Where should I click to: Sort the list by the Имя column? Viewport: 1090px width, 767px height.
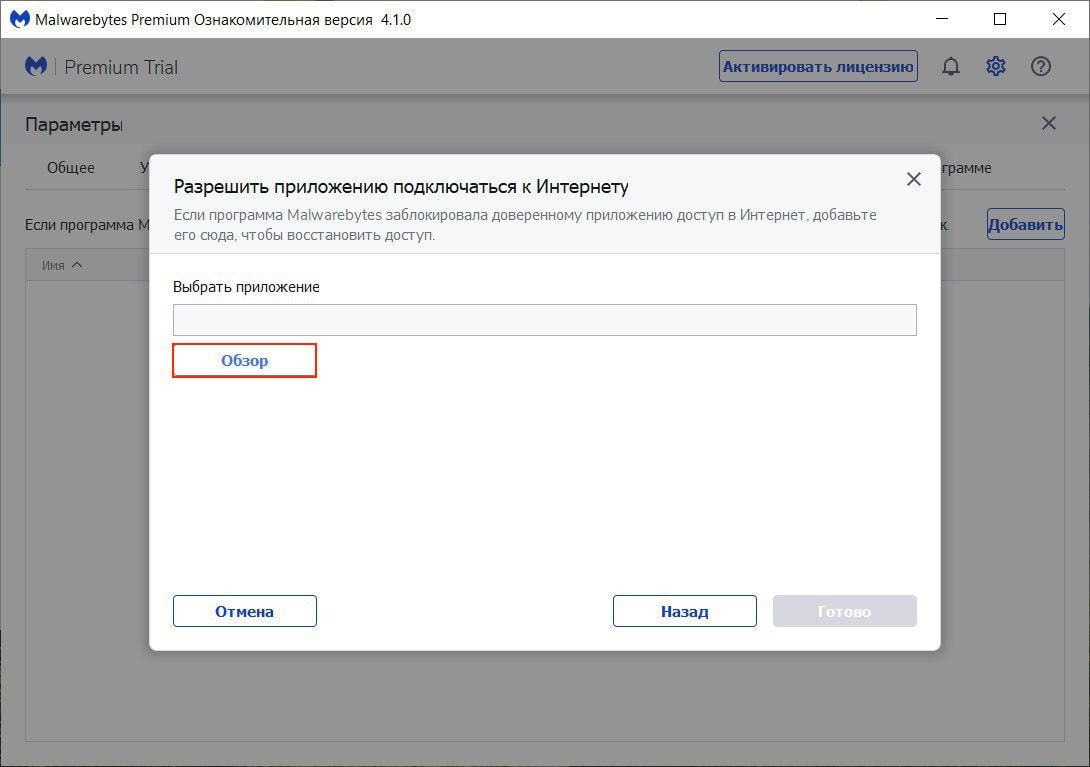click(x=62, y=266)
